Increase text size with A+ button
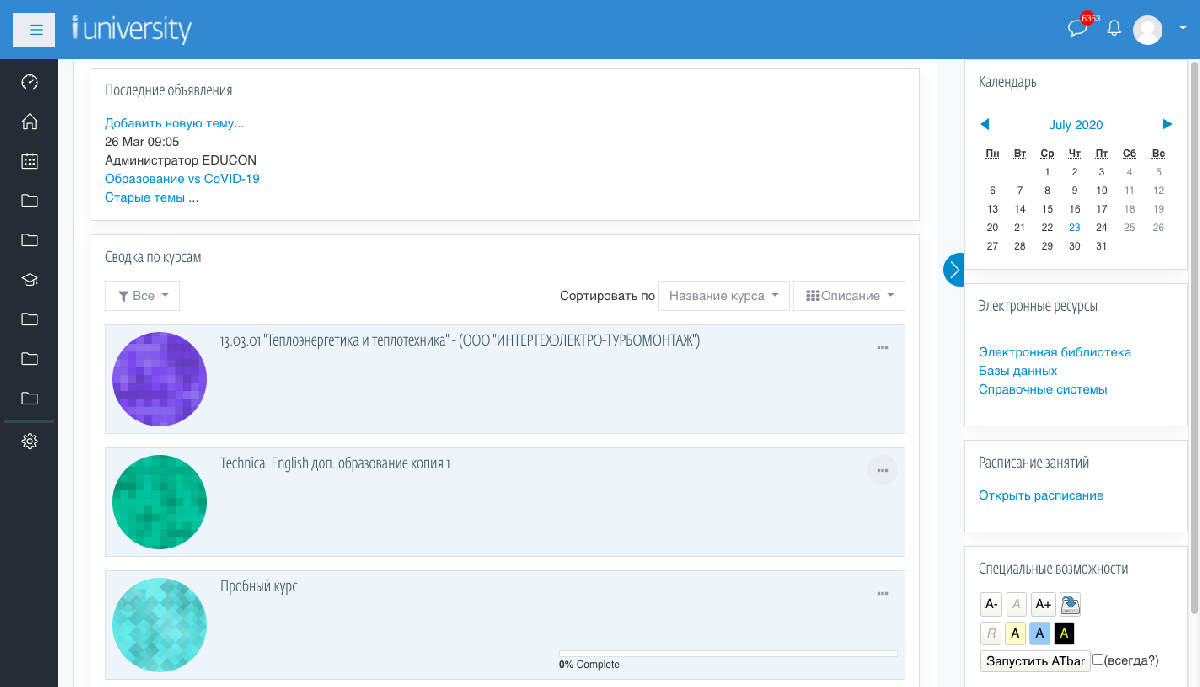The height and width of the screenshot is (687, 1200). click(1043, 604)
